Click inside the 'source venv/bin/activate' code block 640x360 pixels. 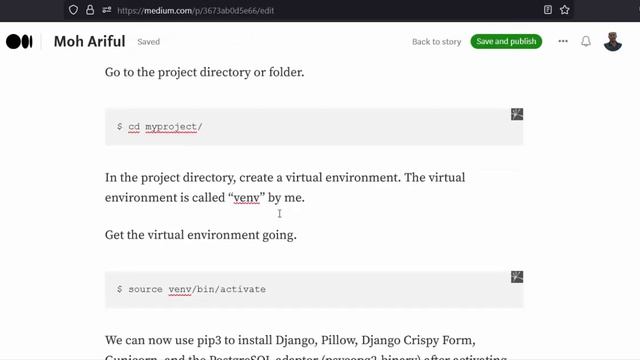click(x=314, y=289)
